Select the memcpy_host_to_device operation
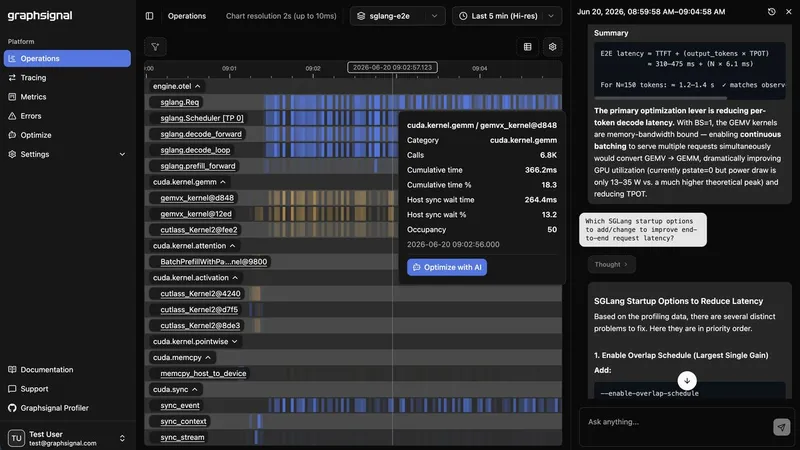 203,373
